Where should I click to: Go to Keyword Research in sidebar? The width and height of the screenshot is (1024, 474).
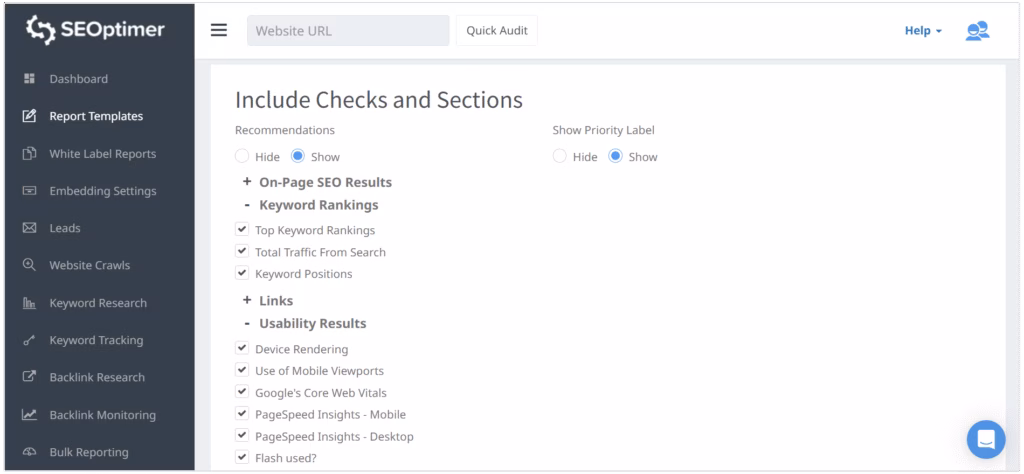[x=98, y=303]
